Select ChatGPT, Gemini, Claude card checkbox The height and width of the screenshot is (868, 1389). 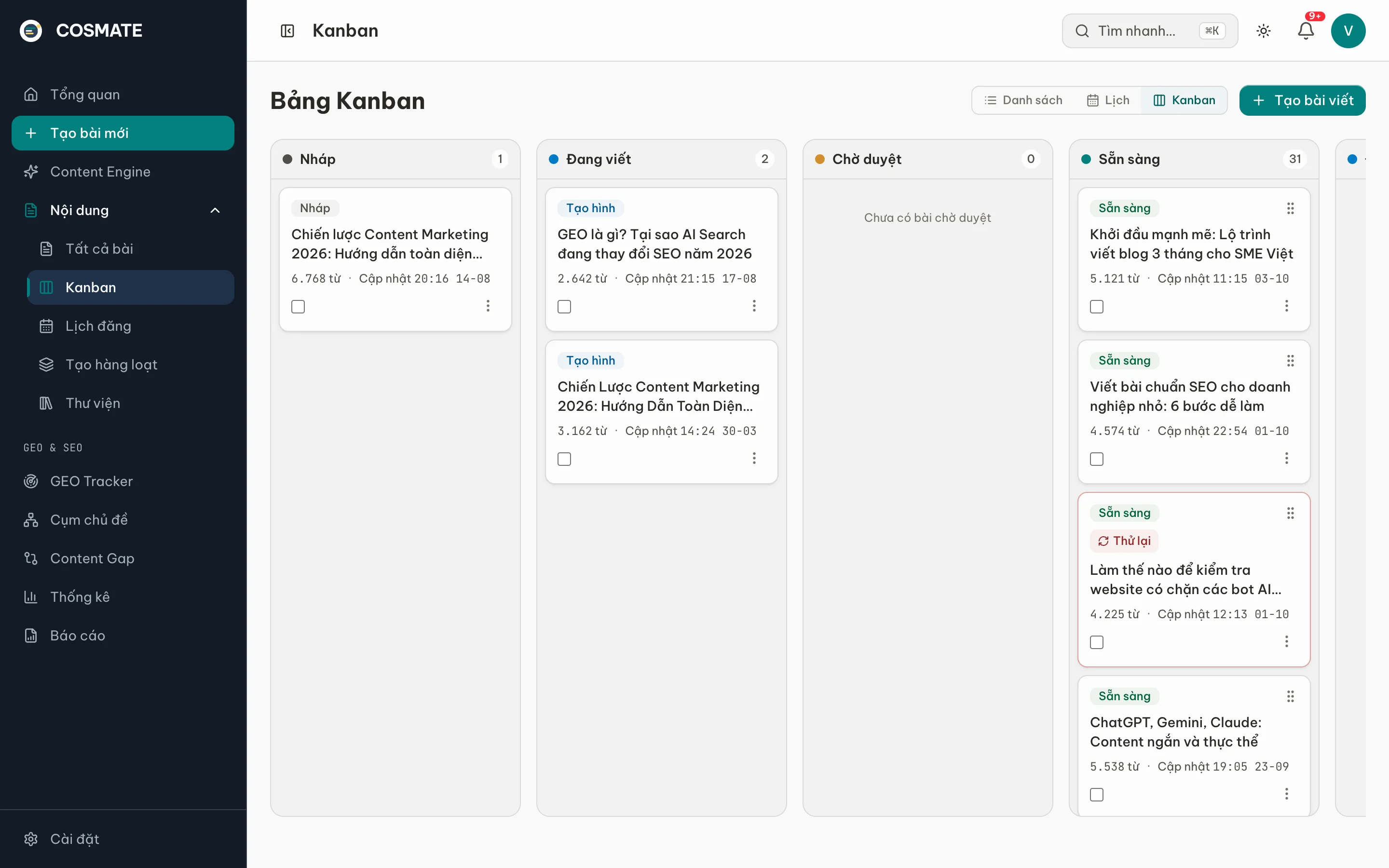tap(1097, 795)
